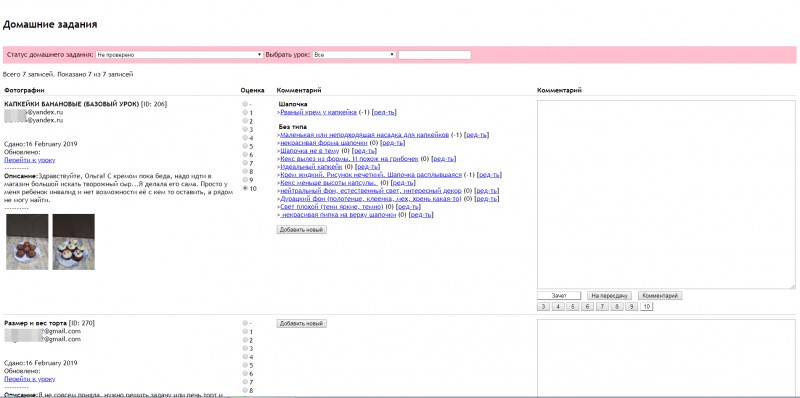
Task: Open the lesson selector dropdown 'Все'
Action: (354, 55)
